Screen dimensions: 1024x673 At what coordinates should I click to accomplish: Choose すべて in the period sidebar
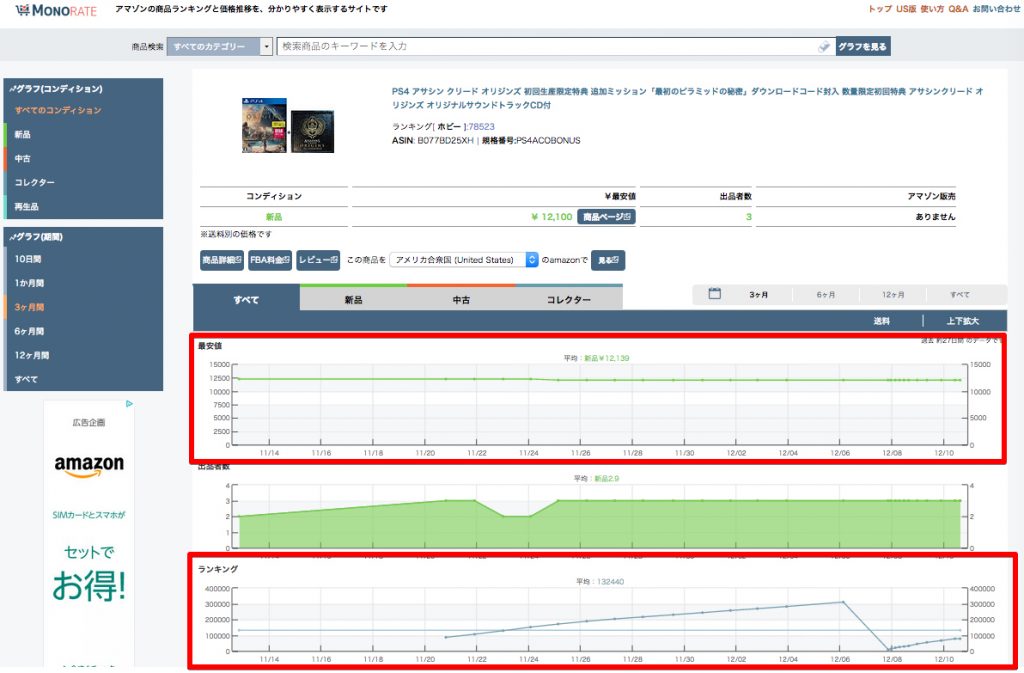tap(26, 379)
